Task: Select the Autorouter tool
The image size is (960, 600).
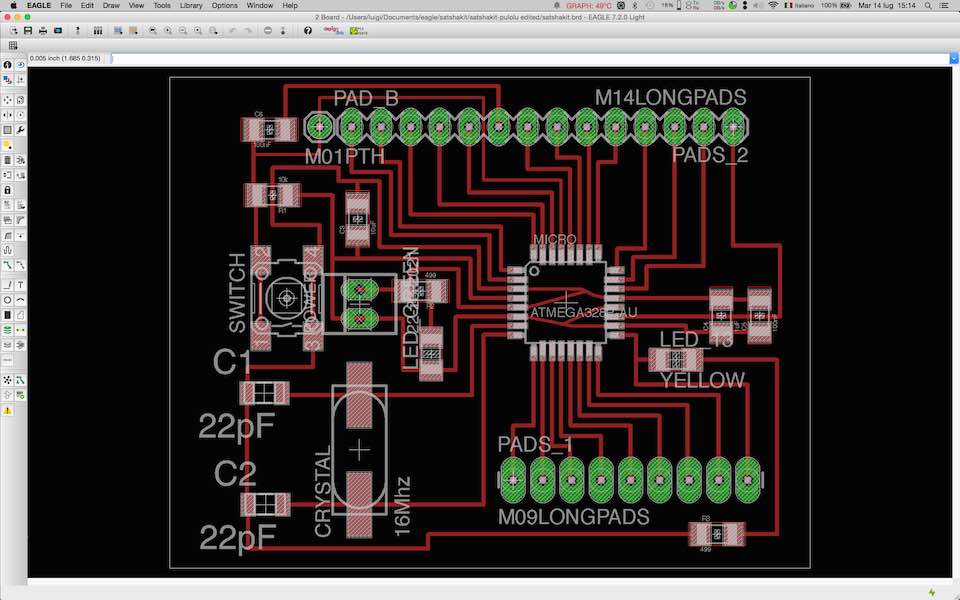Action: pos(20,380)
